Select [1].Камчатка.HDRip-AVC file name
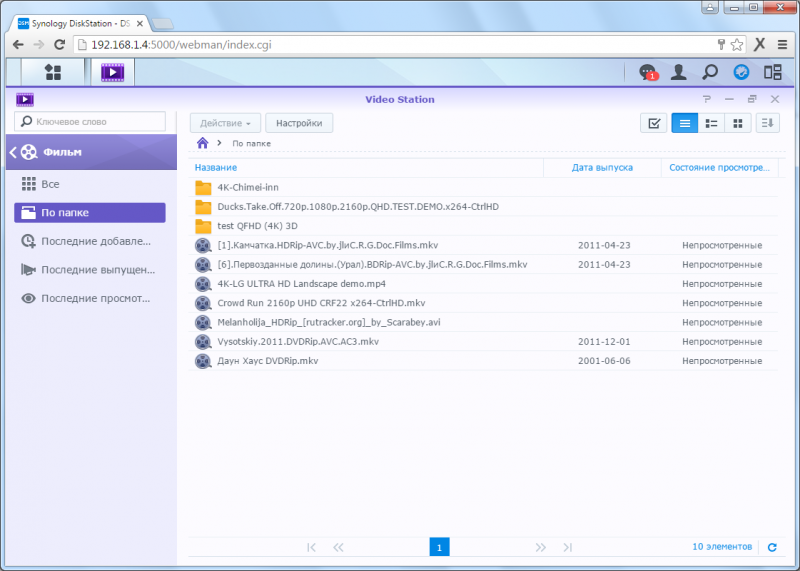The width and height of the screenshot is (800, 571). point(328,245)
